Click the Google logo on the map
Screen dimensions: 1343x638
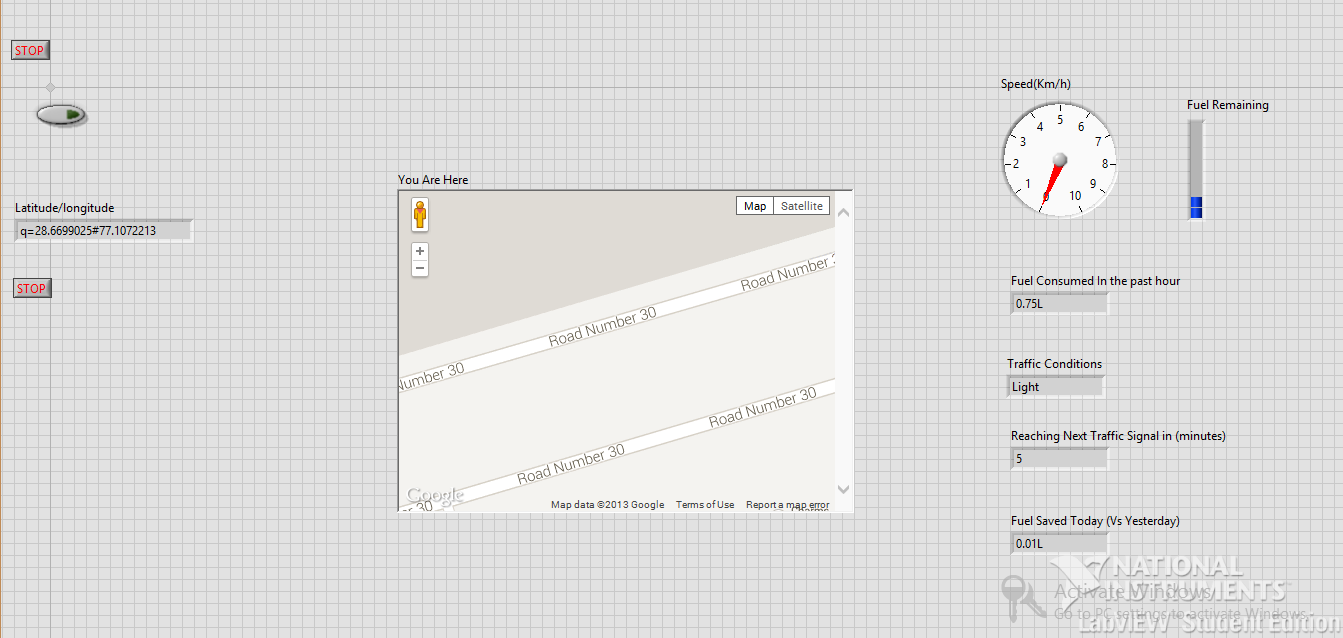(434, 494)
